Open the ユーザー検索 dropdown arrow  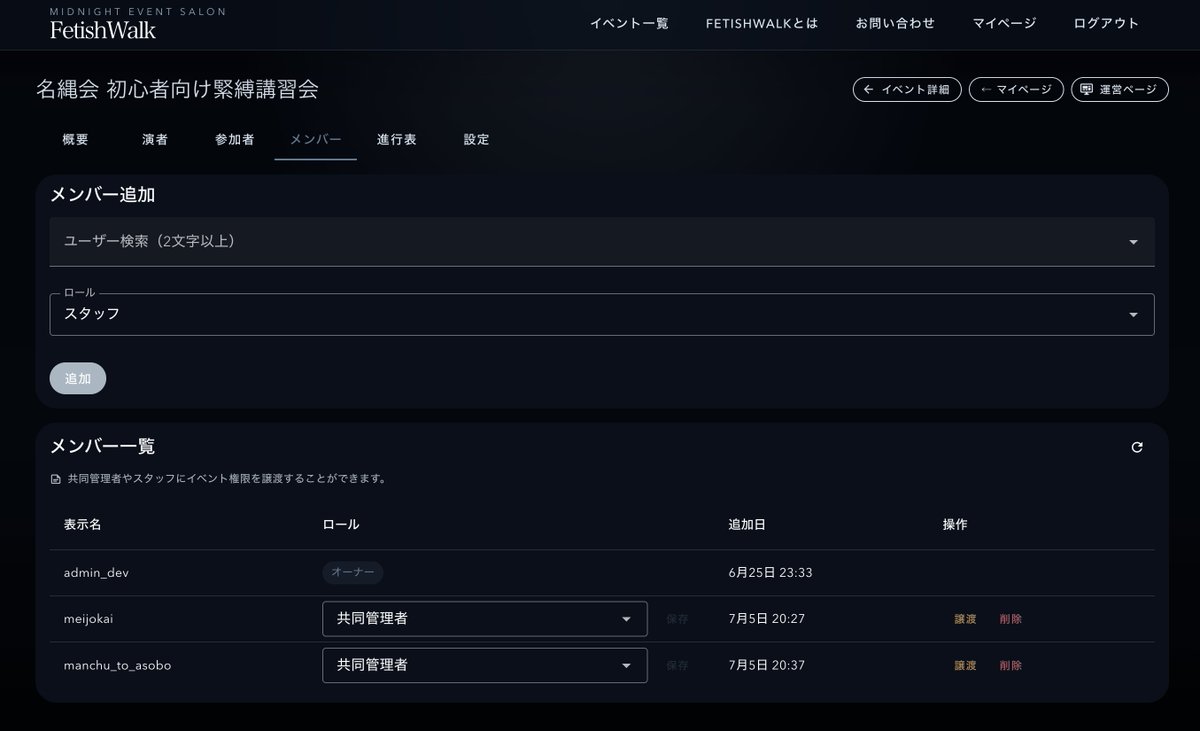click(x=1133, y=242)
